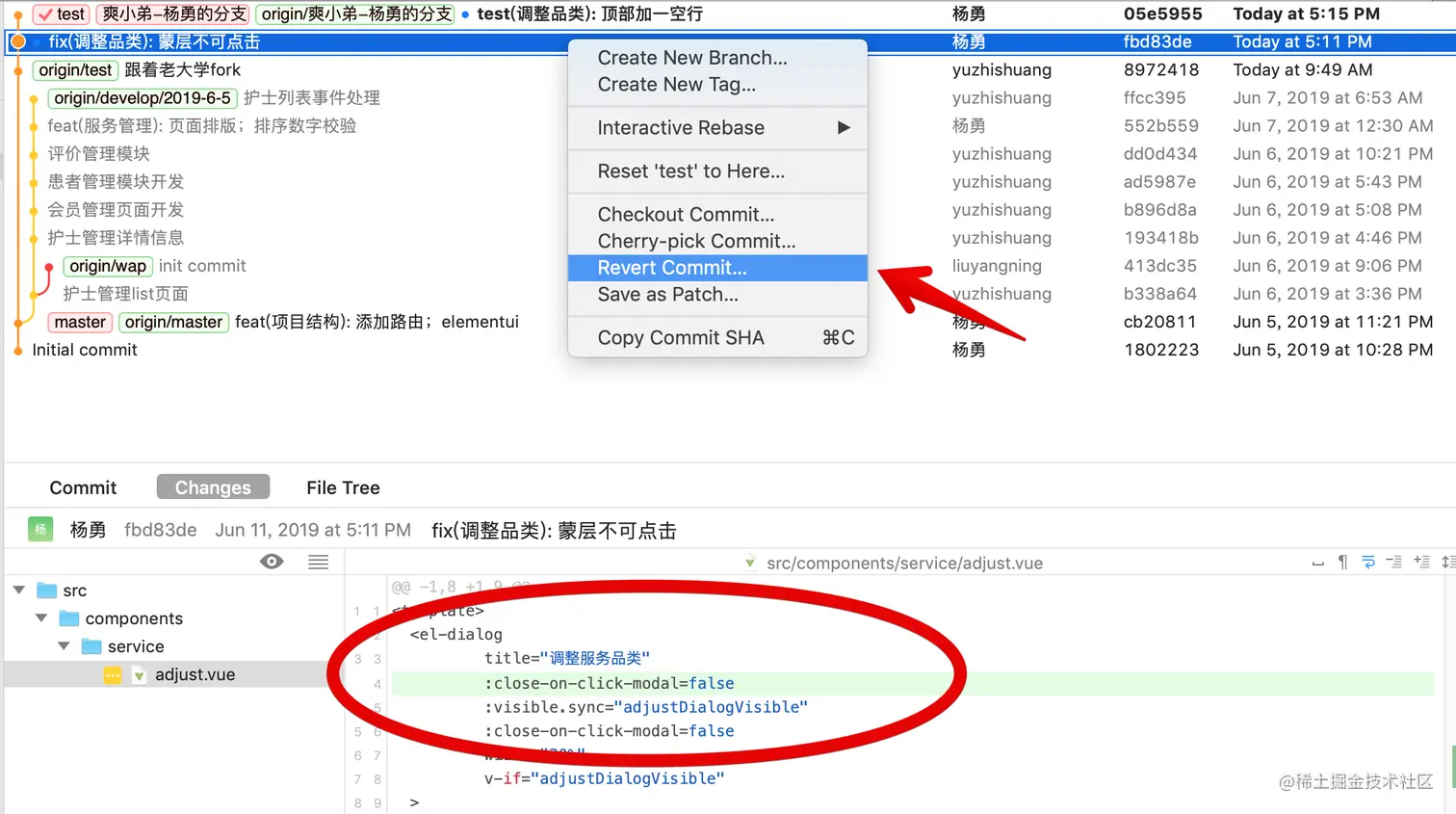Click the origin/develop/2019-6-5 branch label

pyautogui.click(x=143, y=97)
